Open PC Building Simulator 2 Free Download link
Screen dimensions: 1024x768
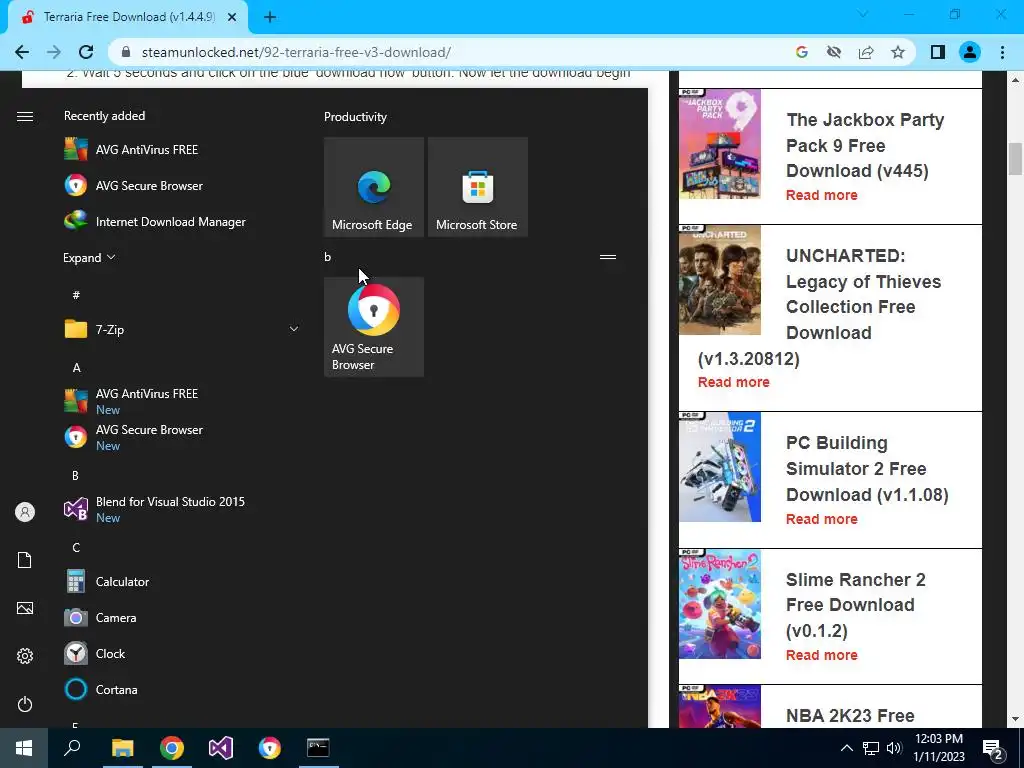867,468
